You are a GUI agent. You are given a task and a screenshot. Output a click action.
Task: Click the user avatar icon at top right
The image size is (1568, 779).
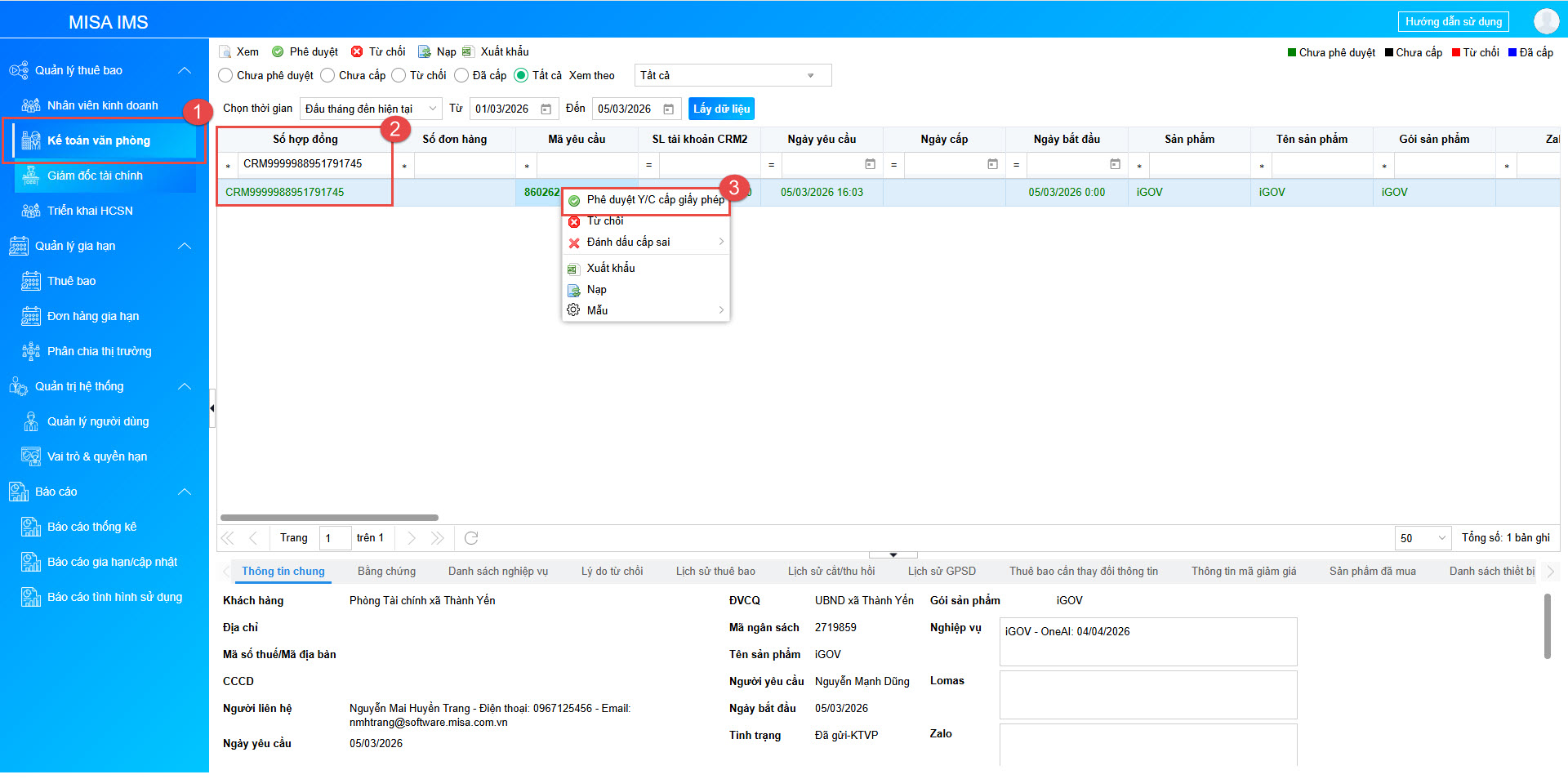(x=1545, y=21)
